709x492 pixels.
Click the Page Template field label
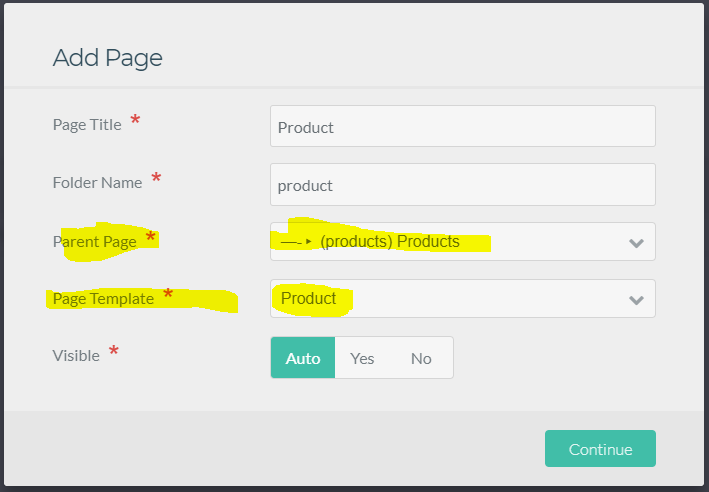tap(103, 298)
